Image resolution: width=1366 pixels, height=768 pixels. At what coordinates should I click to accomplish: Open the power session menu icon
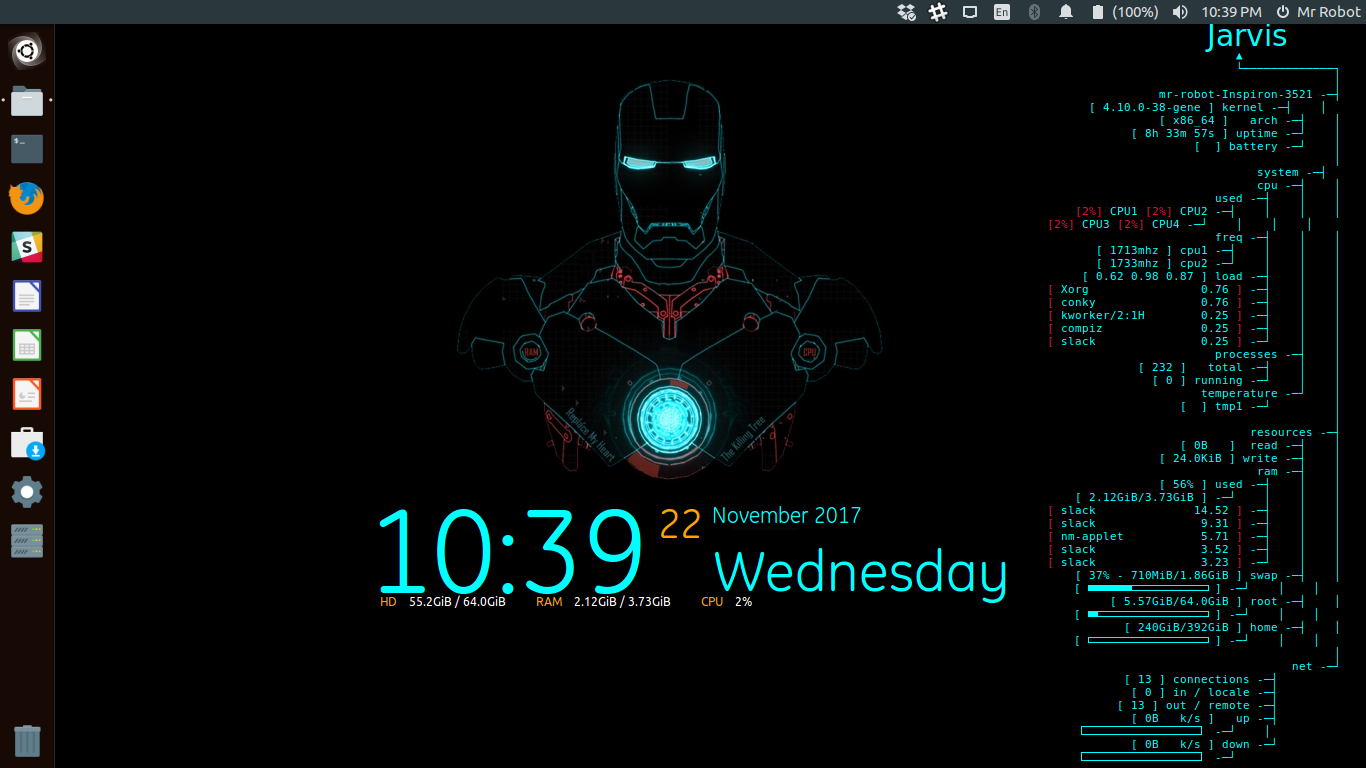[x=1283, y=12]
